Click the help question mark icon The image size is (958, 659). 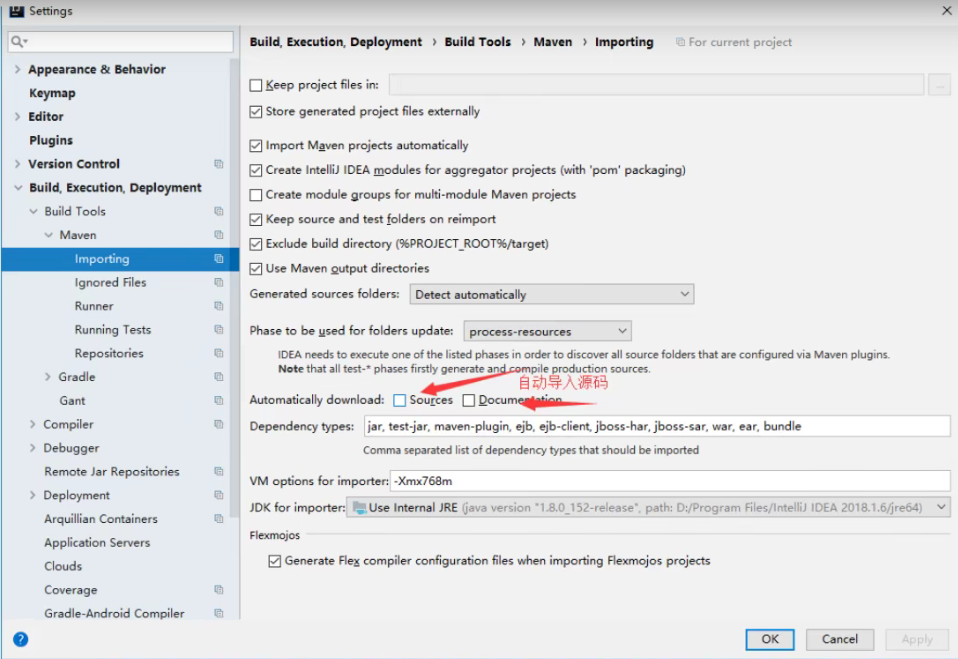(20, 639)
